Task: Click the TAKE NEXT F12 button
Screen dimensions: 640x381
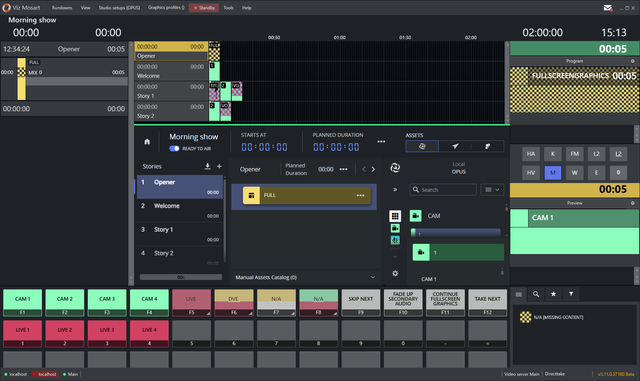Action: point(488,303)
